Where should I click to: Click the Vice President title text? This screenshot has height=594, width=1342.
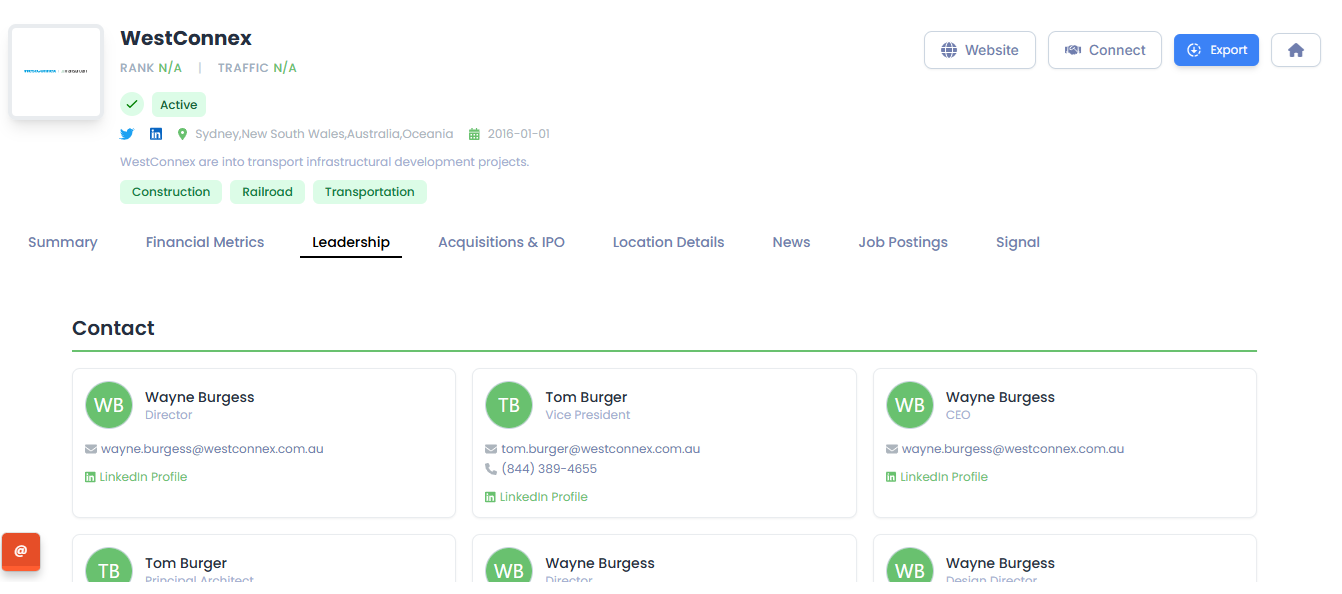pos(588,415)
